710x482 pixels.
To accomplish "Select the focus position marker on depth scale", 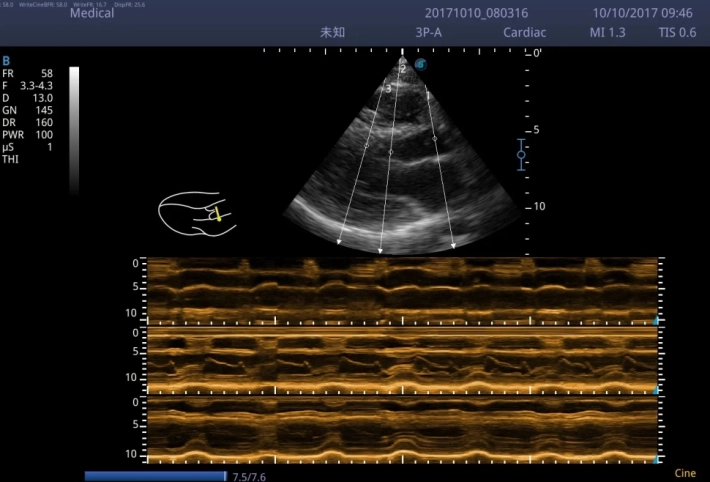I will click(x=521, y=154).
